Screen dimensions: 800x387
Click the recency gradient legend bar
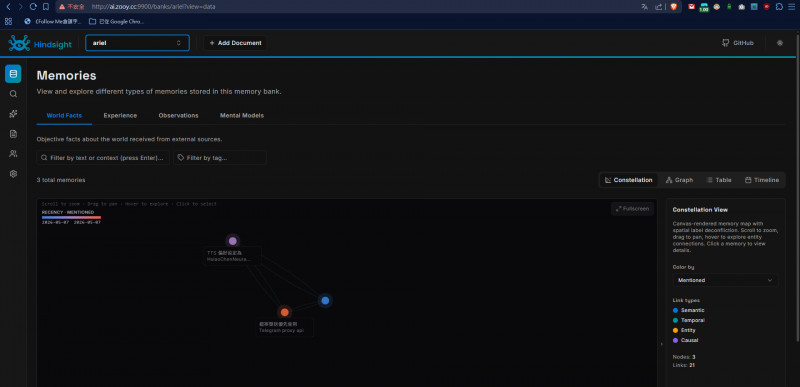pos(71,217)
